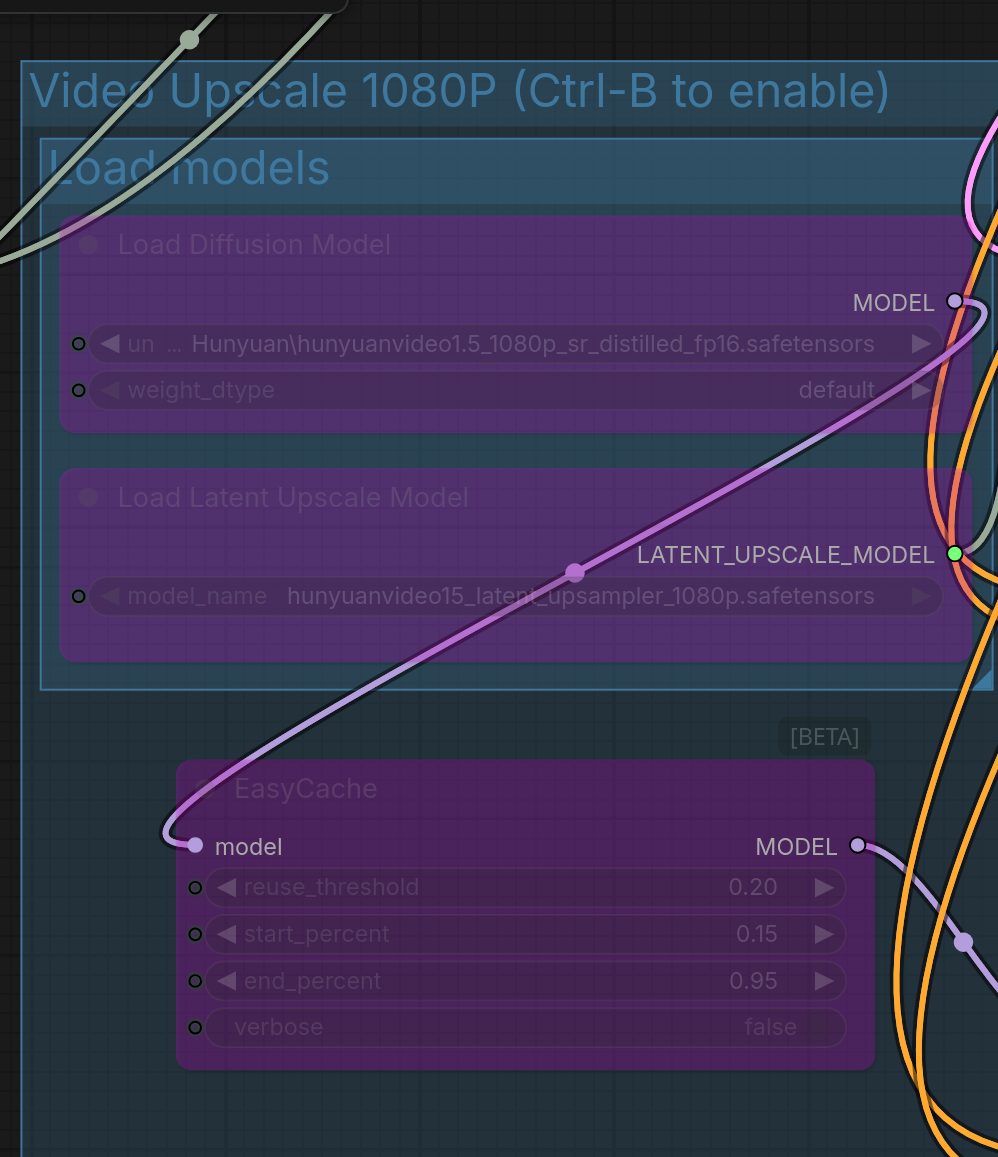This screenshot has height=1157, width=998.
Task: Click the EasyCache MODEL output port
Action: click(x=857, y=846)
